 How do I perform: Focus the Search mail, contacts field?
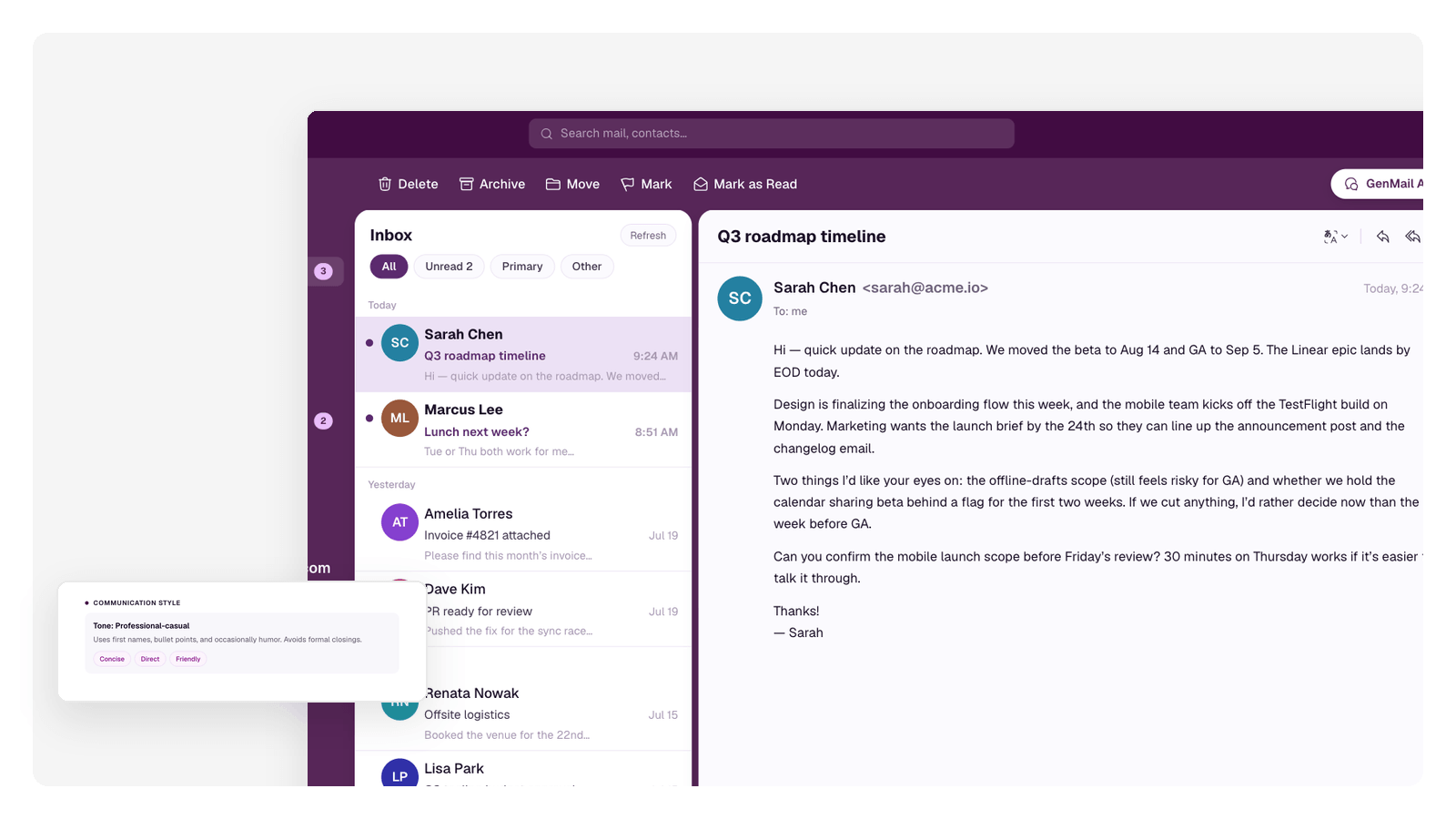pyautogui.click(x=772, y=134)
